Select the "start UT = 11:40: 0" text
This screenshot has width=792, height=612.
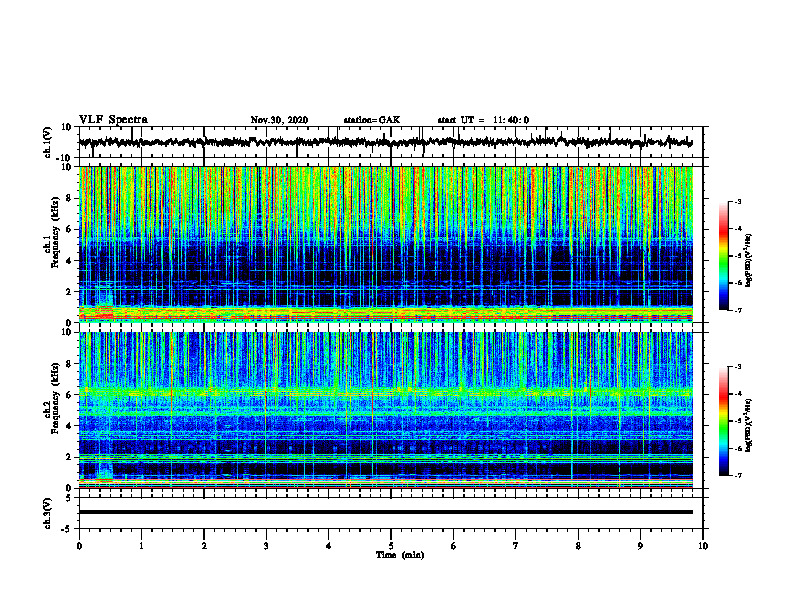pyautogui.click(x=483, y=120)
